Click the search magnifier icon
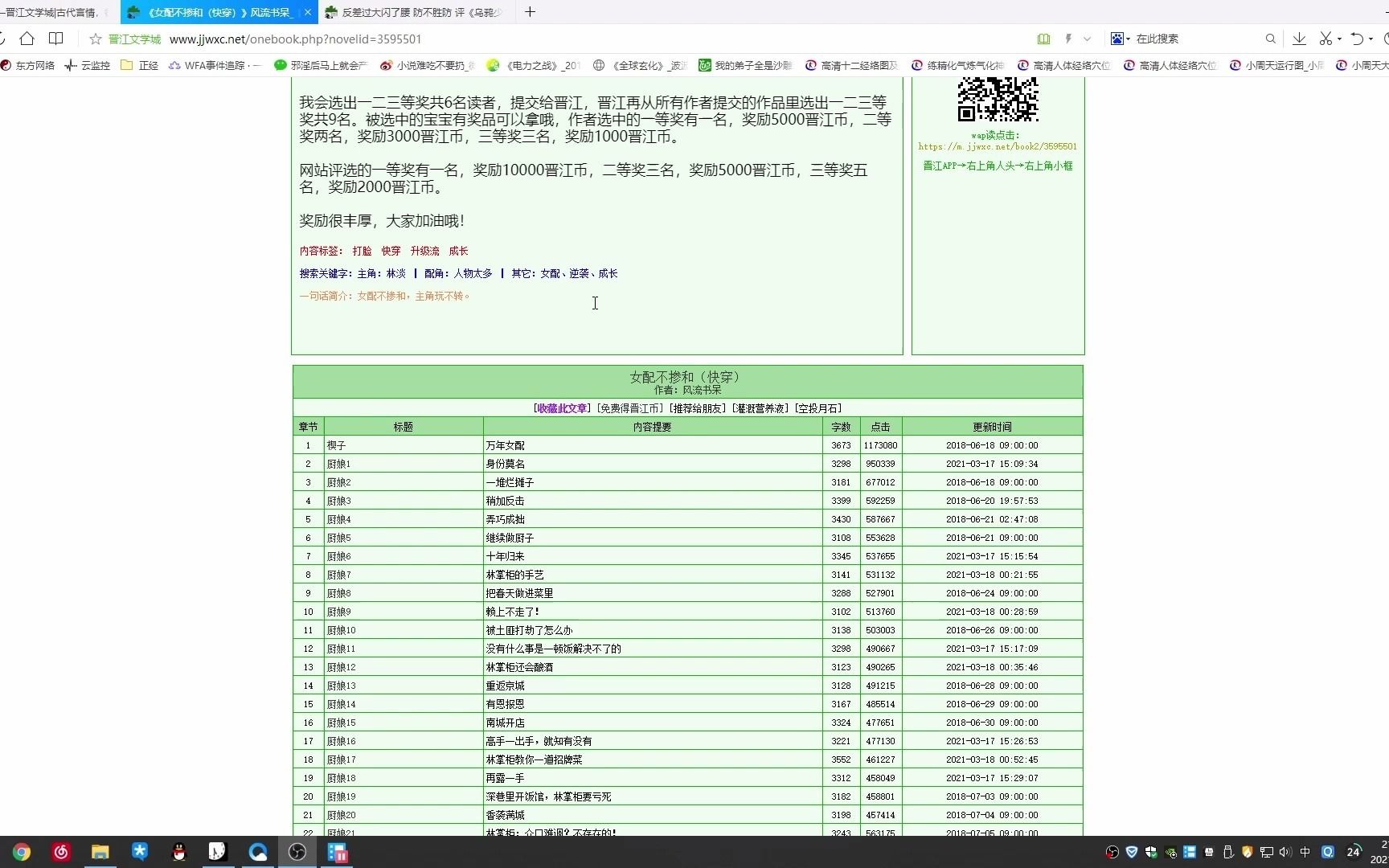 [1270, 39]
